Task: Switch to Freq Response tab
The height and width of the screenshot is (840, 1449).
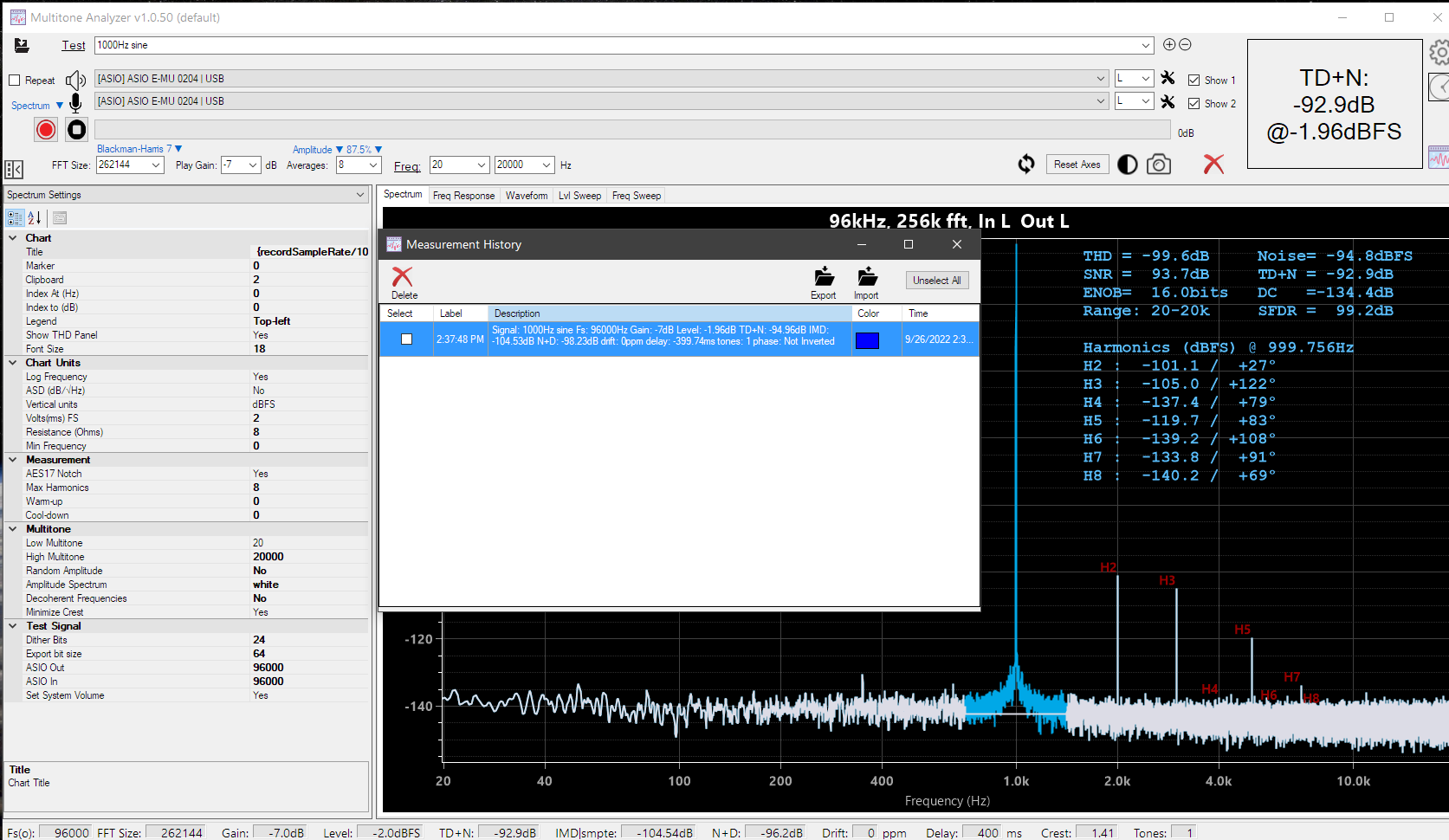Action: point(463,196)
